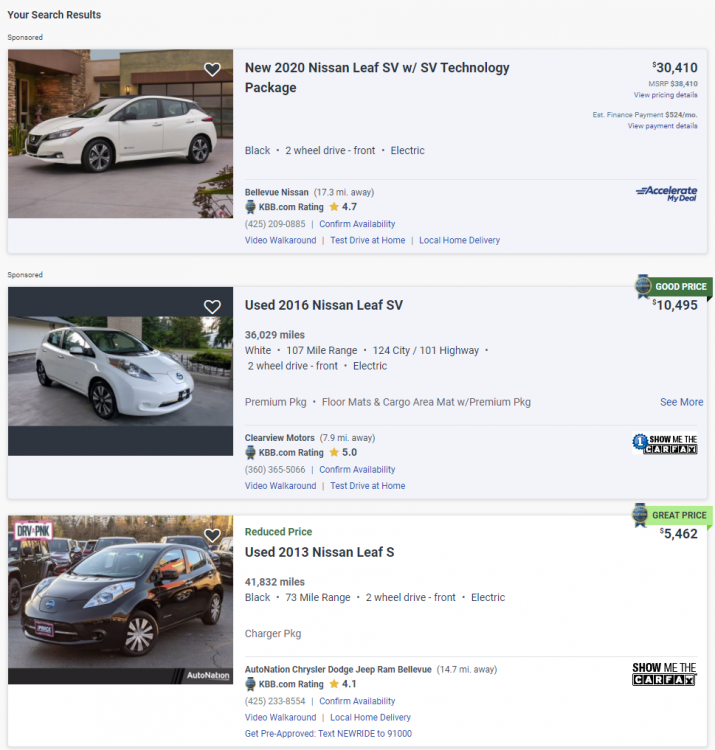Click Get Pre-Approved text link
Image resolution: width=715 pixels, height=750 pixels.
tap(328, 733)
